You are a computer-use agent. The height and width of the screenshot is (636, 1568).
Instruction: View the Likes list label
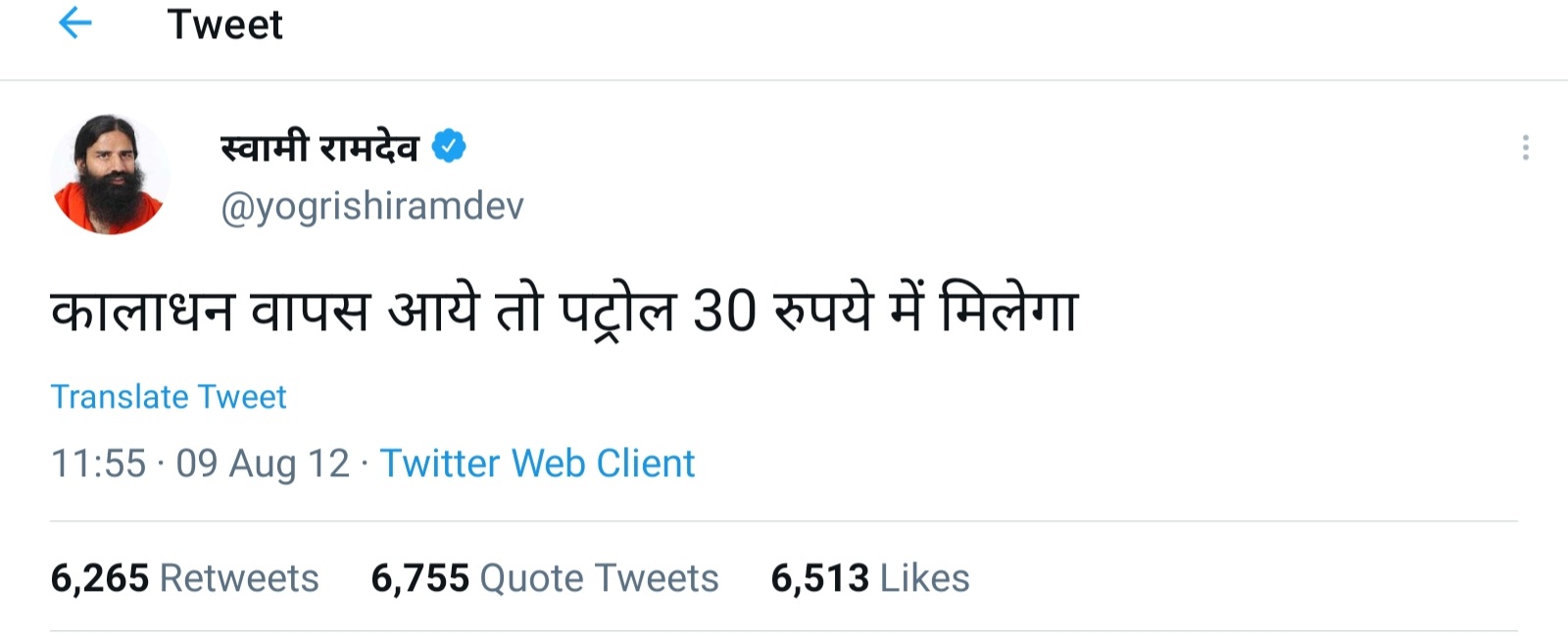(x=924, y=578)
